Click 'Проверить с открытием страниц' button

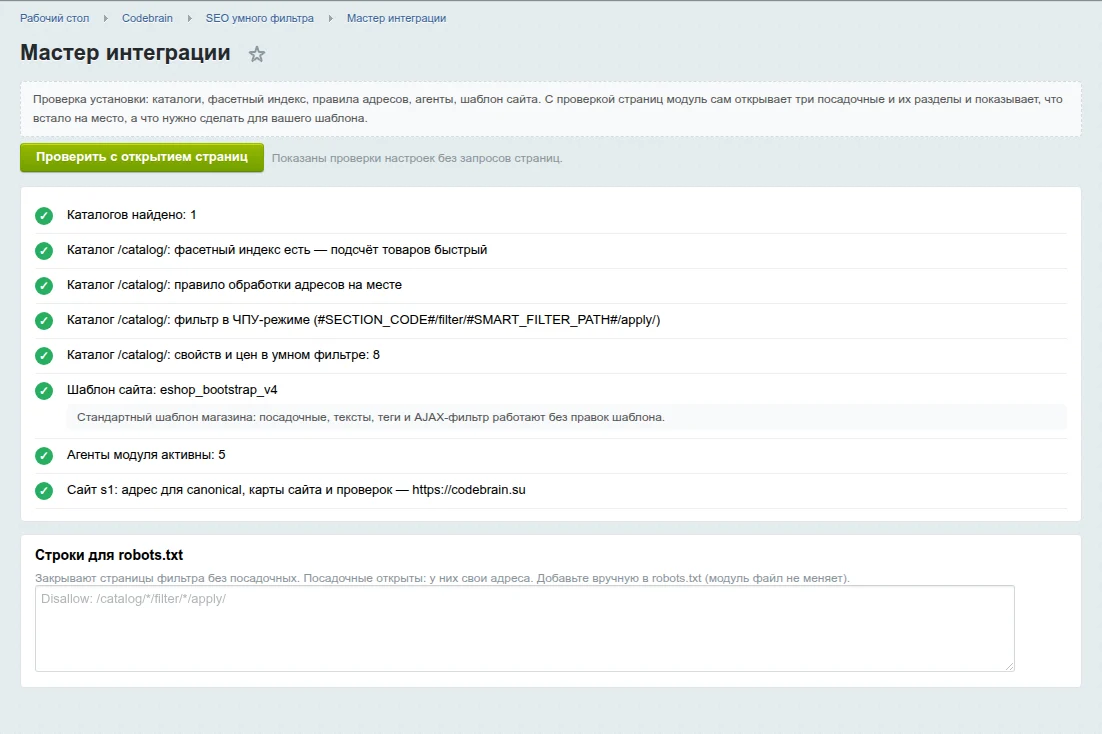[142, 157]
